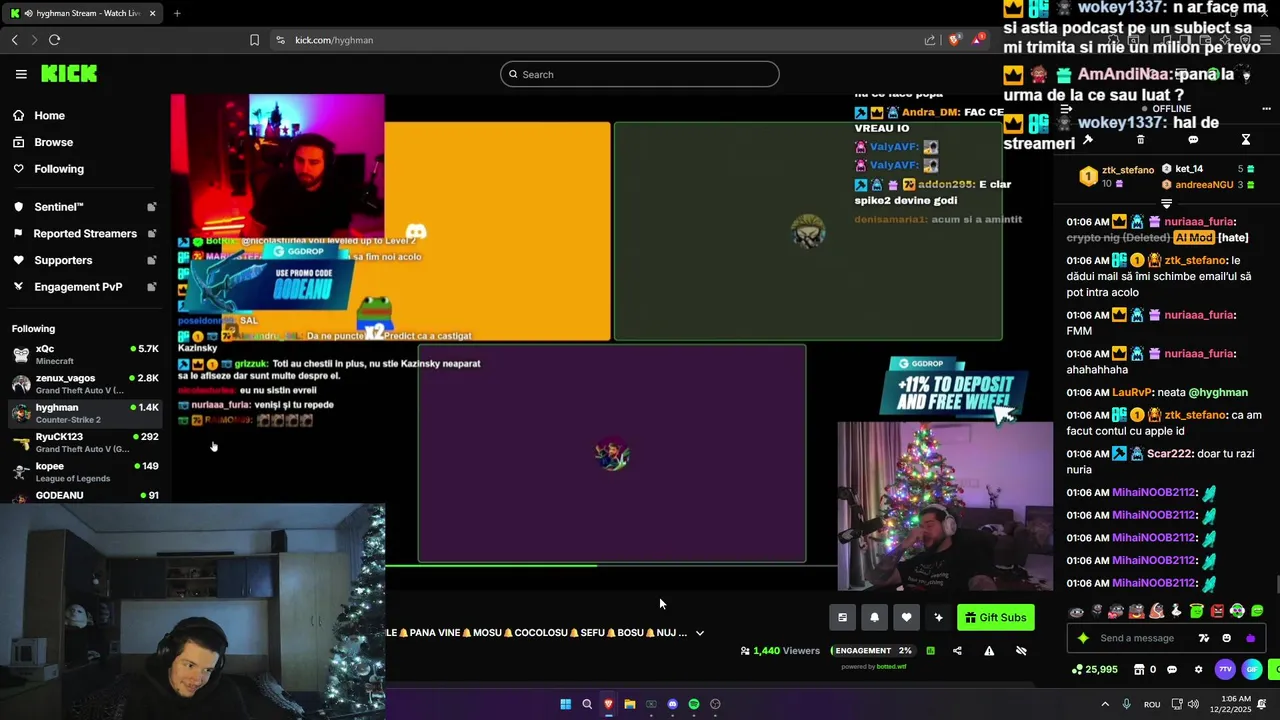The image size is (1280, 720).
Task: Open GODEANU channel in Following
Action: (x=85, y=495)
